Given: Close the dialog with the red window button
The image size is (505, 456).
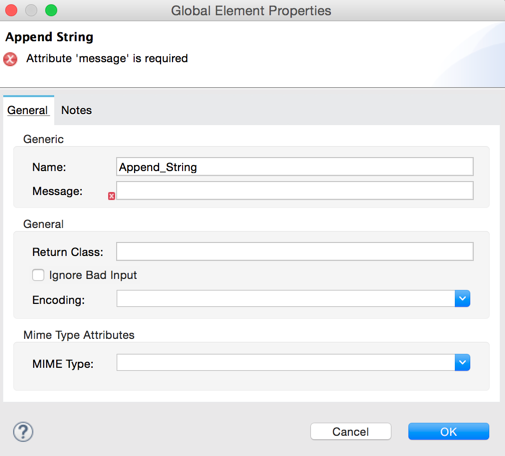Looking at the screenshot, I should tap(11, 10).
